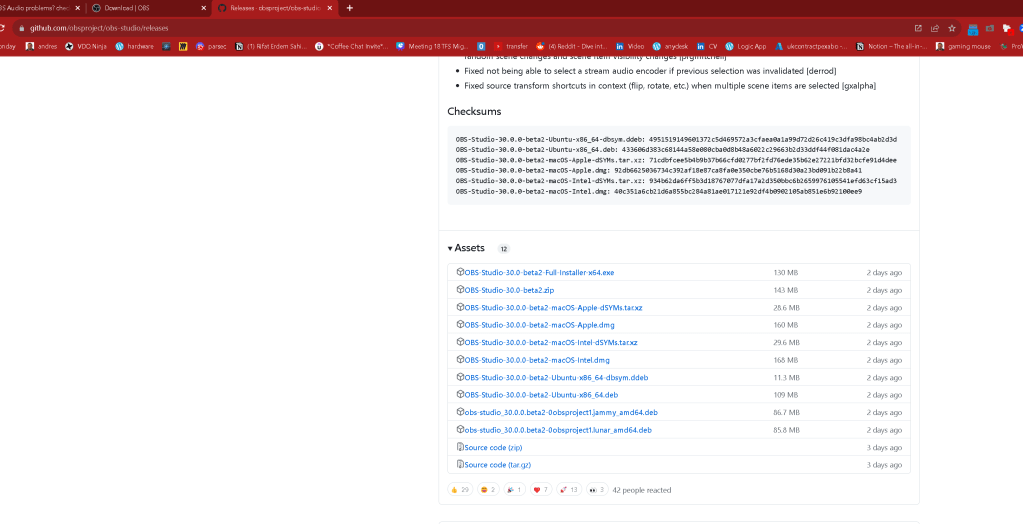1023x524 pixels.
Task: Add heart reaction showing 7
Action: point(541,489)
